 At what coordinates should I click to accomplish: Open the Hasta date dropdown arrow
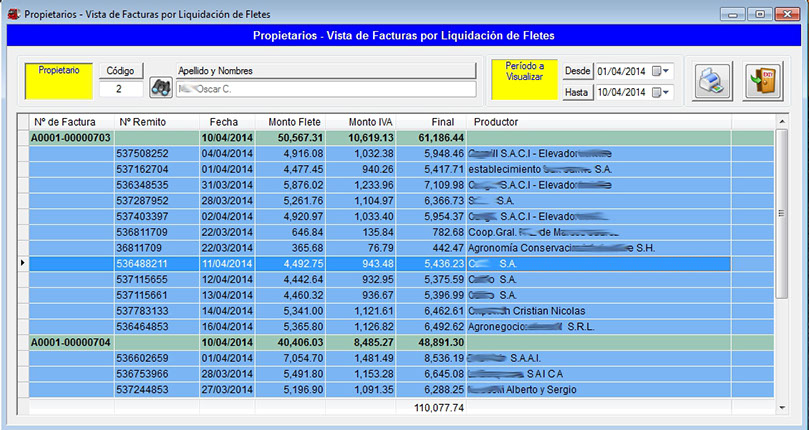(x=668, y=92)
